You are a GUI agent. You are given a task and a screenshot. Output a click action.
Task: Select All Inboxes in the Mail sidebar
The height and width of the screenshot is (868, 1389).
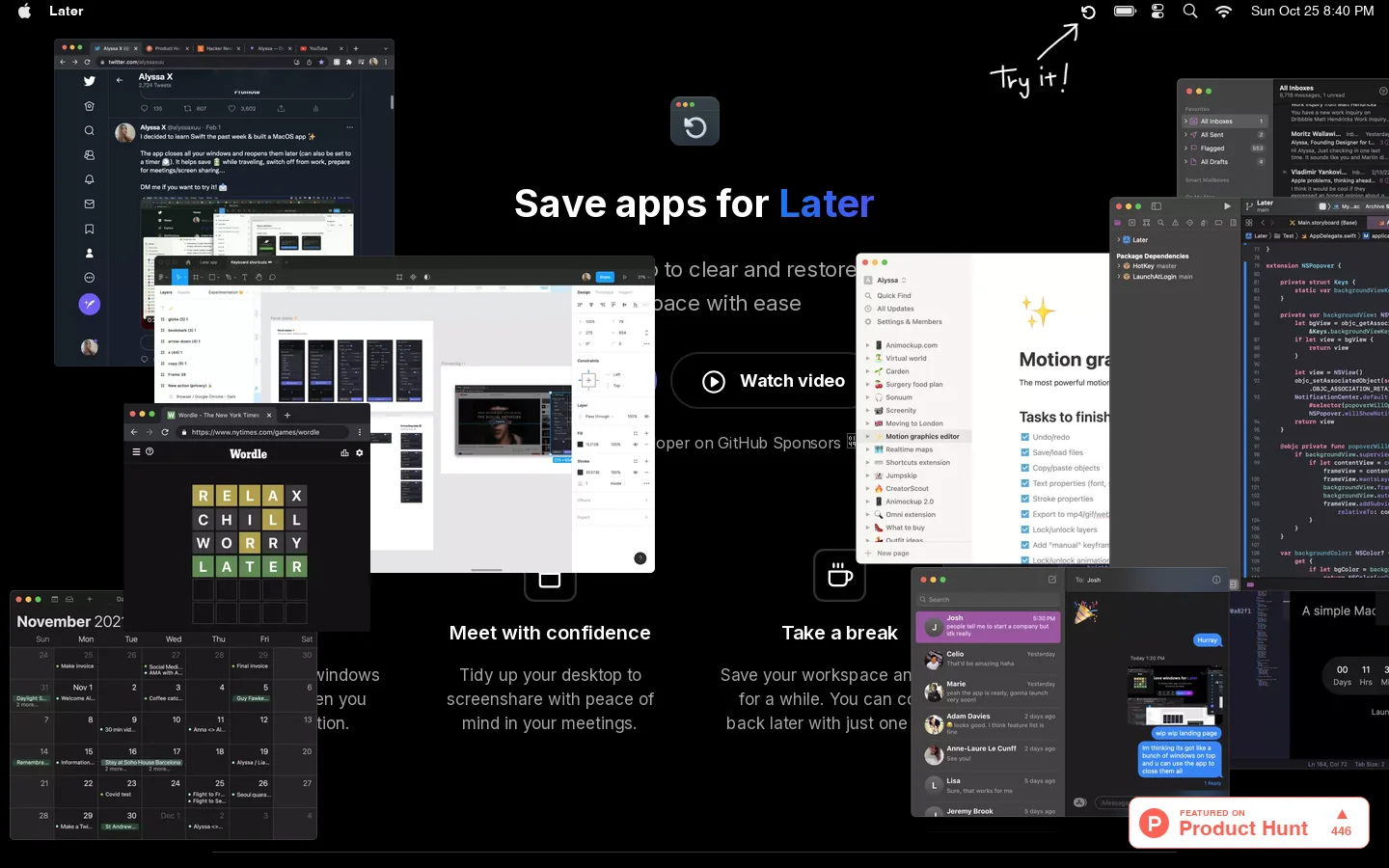[1225, 122]
